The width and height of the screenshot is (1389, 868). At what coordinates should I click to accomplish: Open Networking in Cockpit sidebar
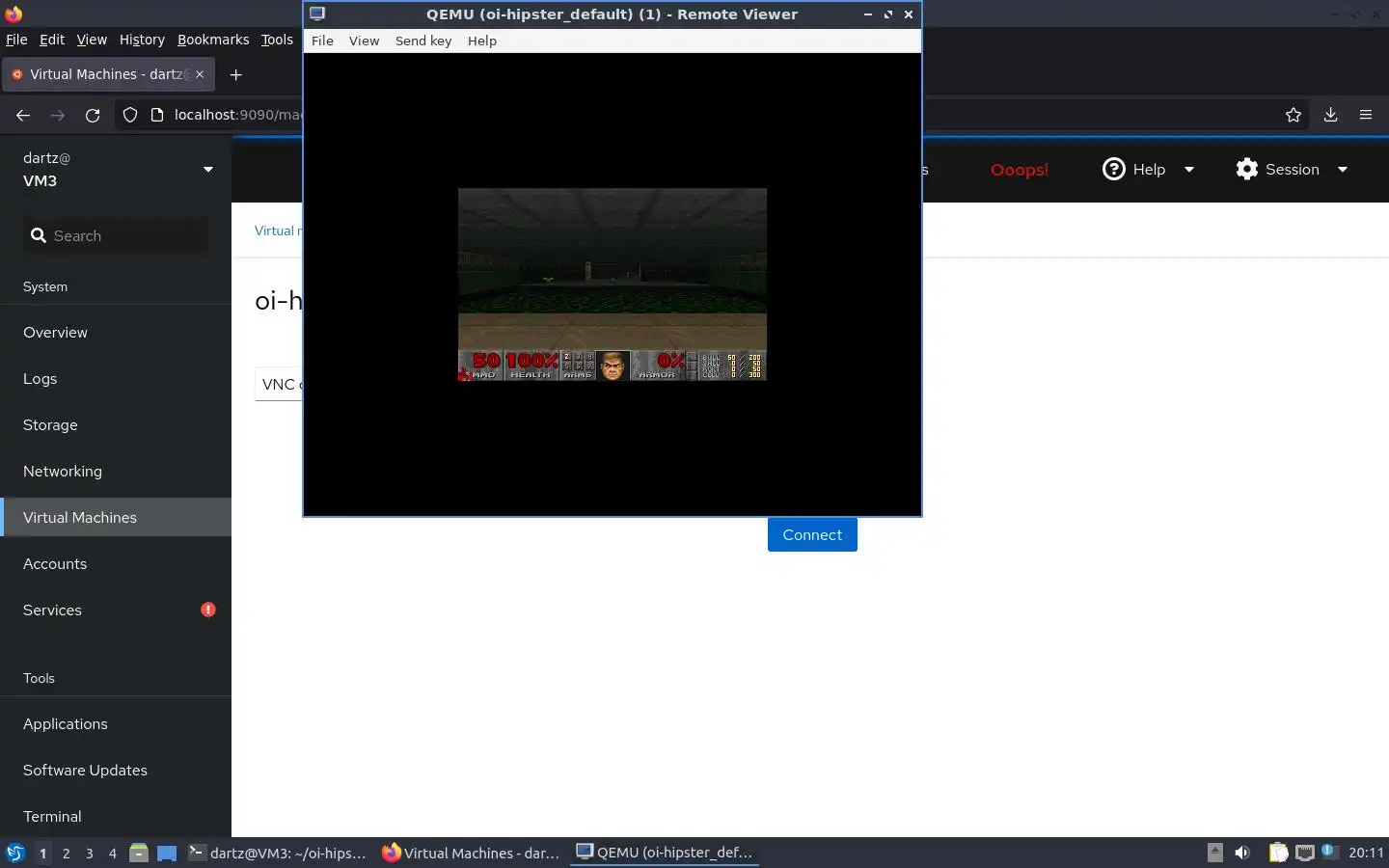click(x=116, y=471)
